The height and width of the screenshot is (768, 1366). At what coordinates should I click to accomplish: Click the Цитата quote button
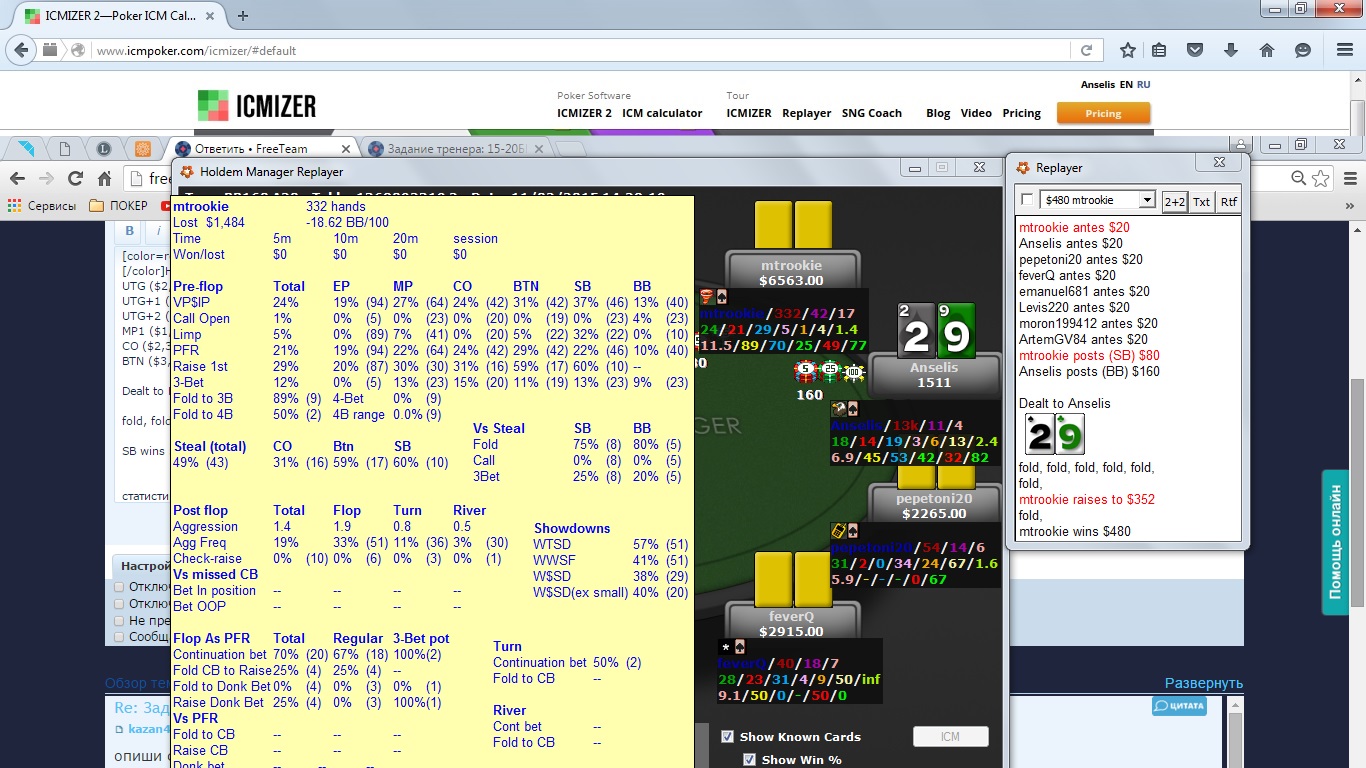point(1179,706)
